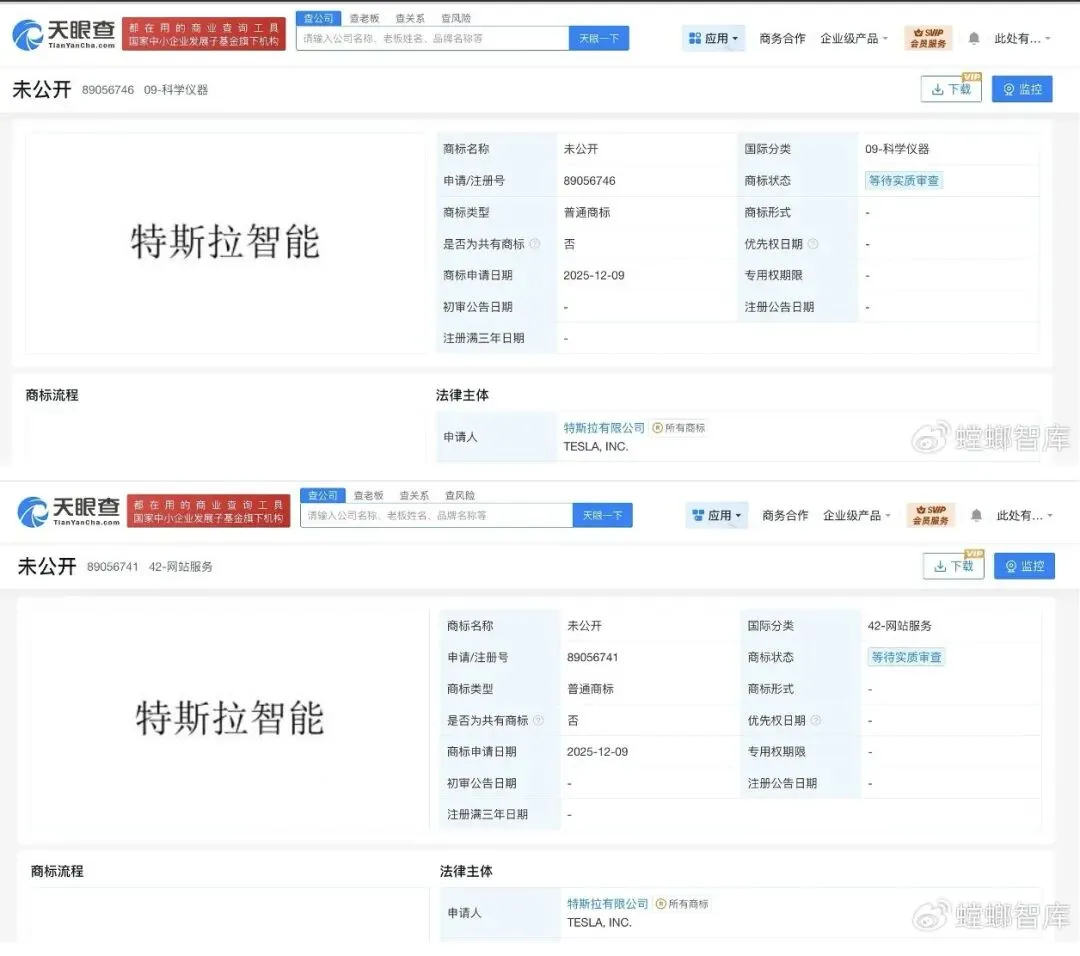Click the 法律主体 heading on the 89056741 page
The height and width of the screenshot is (956, 1080).
(466, 871)
